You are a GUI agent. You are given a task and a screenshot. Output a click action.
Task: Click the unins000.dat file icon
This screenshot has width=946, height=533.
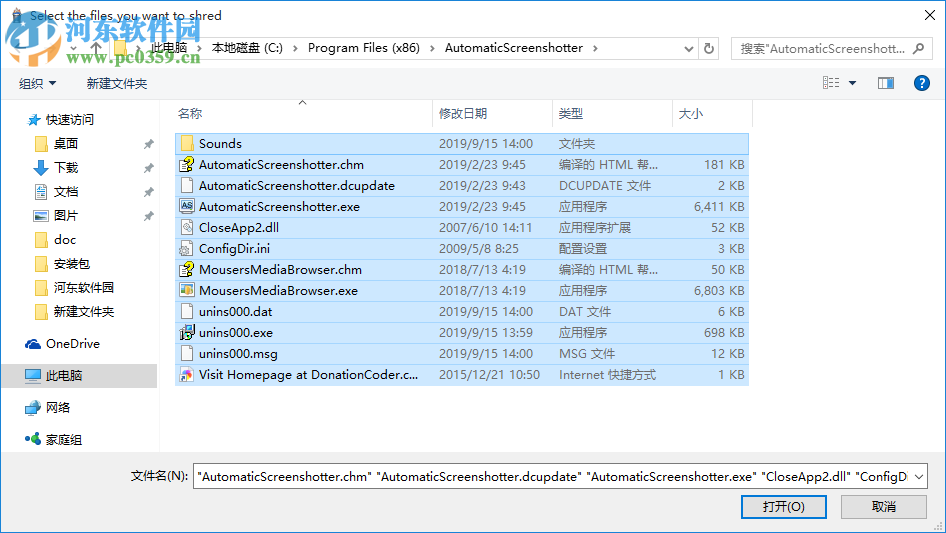click(187, 311)
